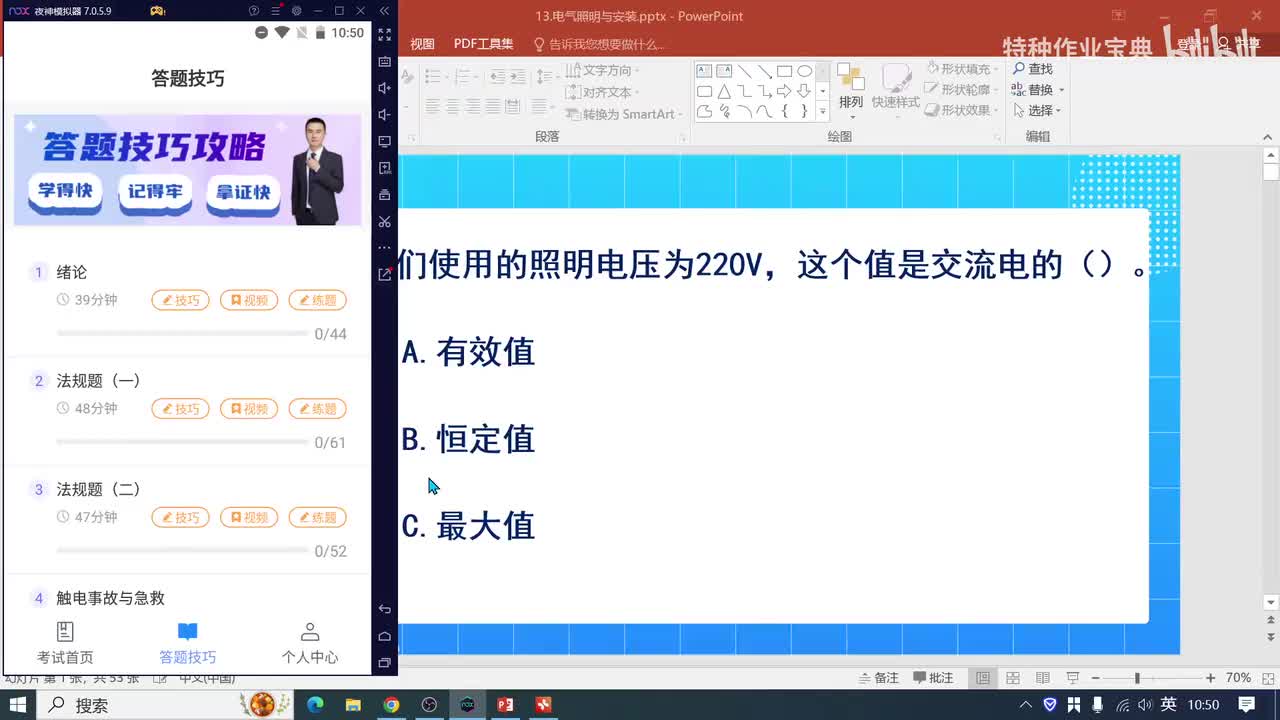Select the triangle shape in drawing gallery
Screen dimensions: 1280x720
point(724,91)
